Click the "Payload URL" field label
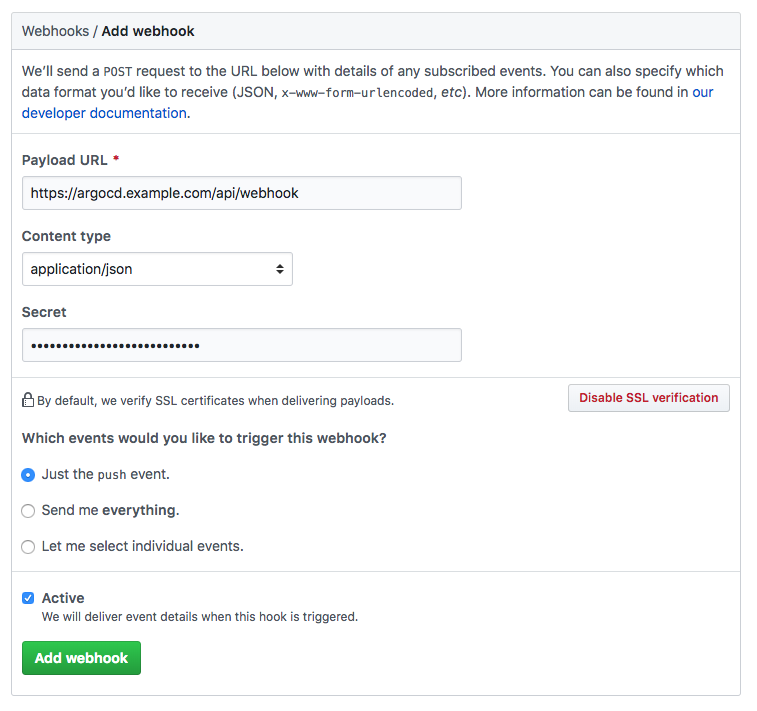757x711 pixels. [64, 160]
